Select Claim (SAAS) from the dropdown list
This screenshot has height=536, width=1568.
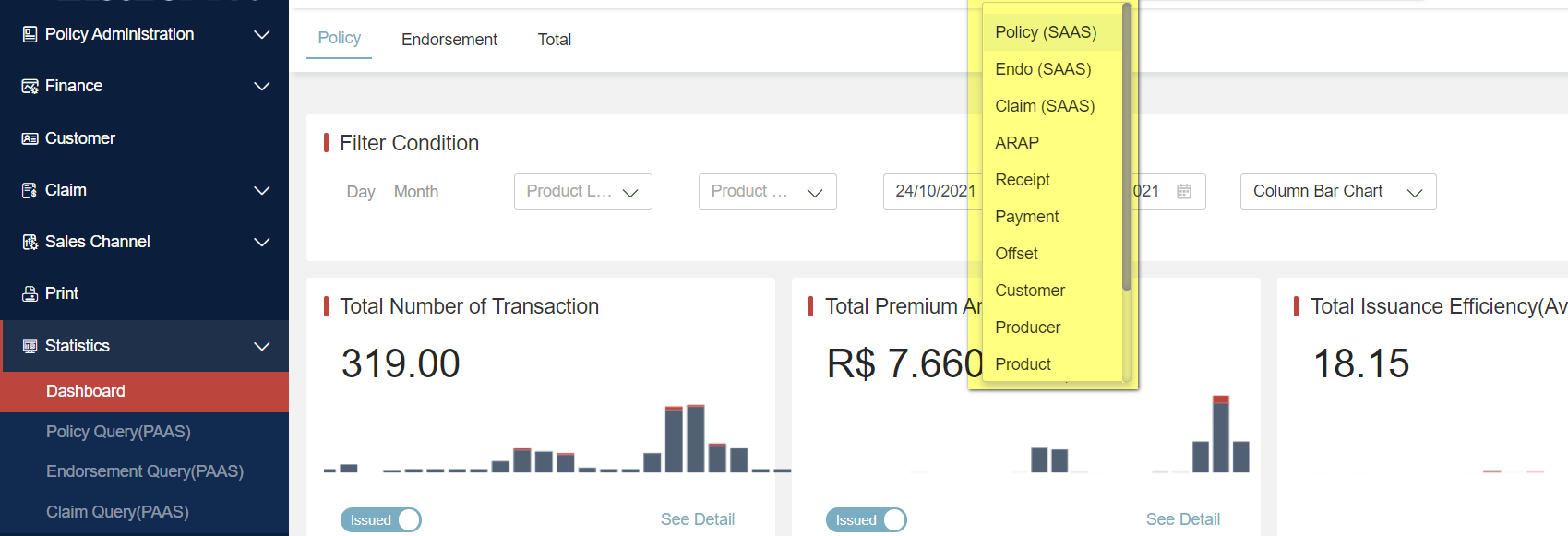click(1045, 106)
